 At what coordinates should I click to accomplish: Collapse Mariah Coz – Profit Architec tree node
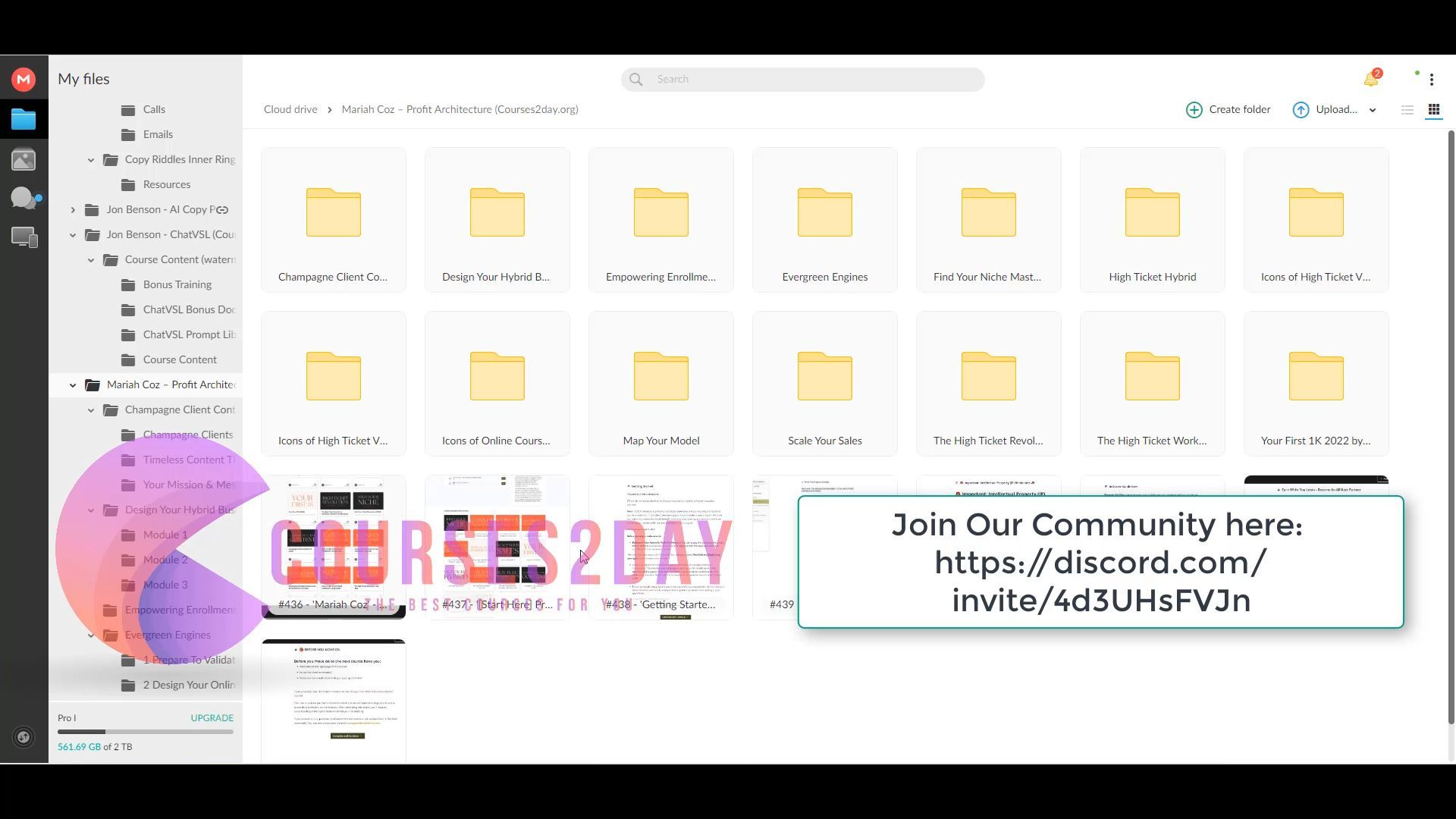(73, 385)
